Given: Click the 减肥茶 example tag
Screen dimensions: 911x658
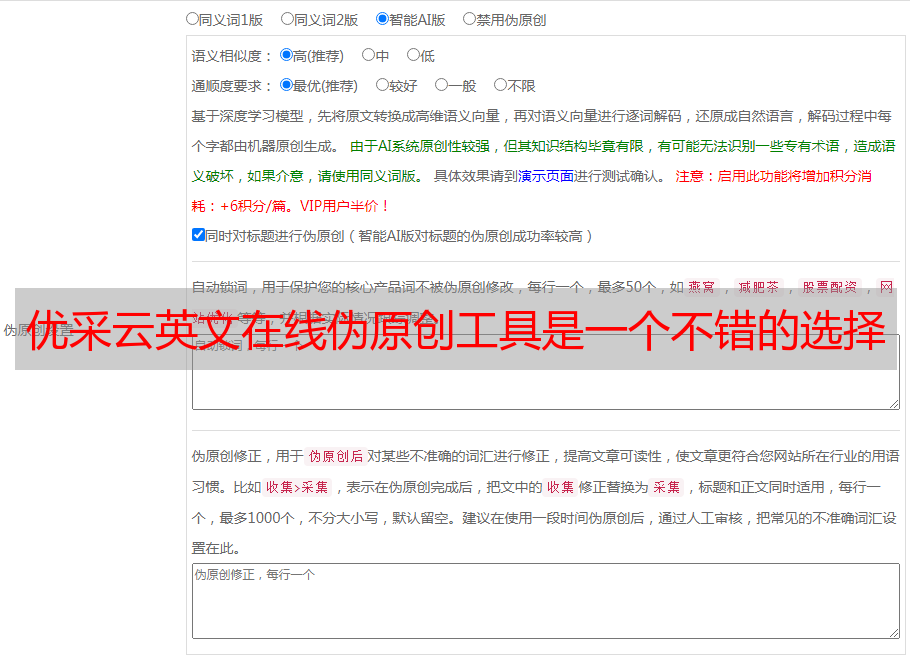Looking at the screenshot, I should (x=759, y=287).
